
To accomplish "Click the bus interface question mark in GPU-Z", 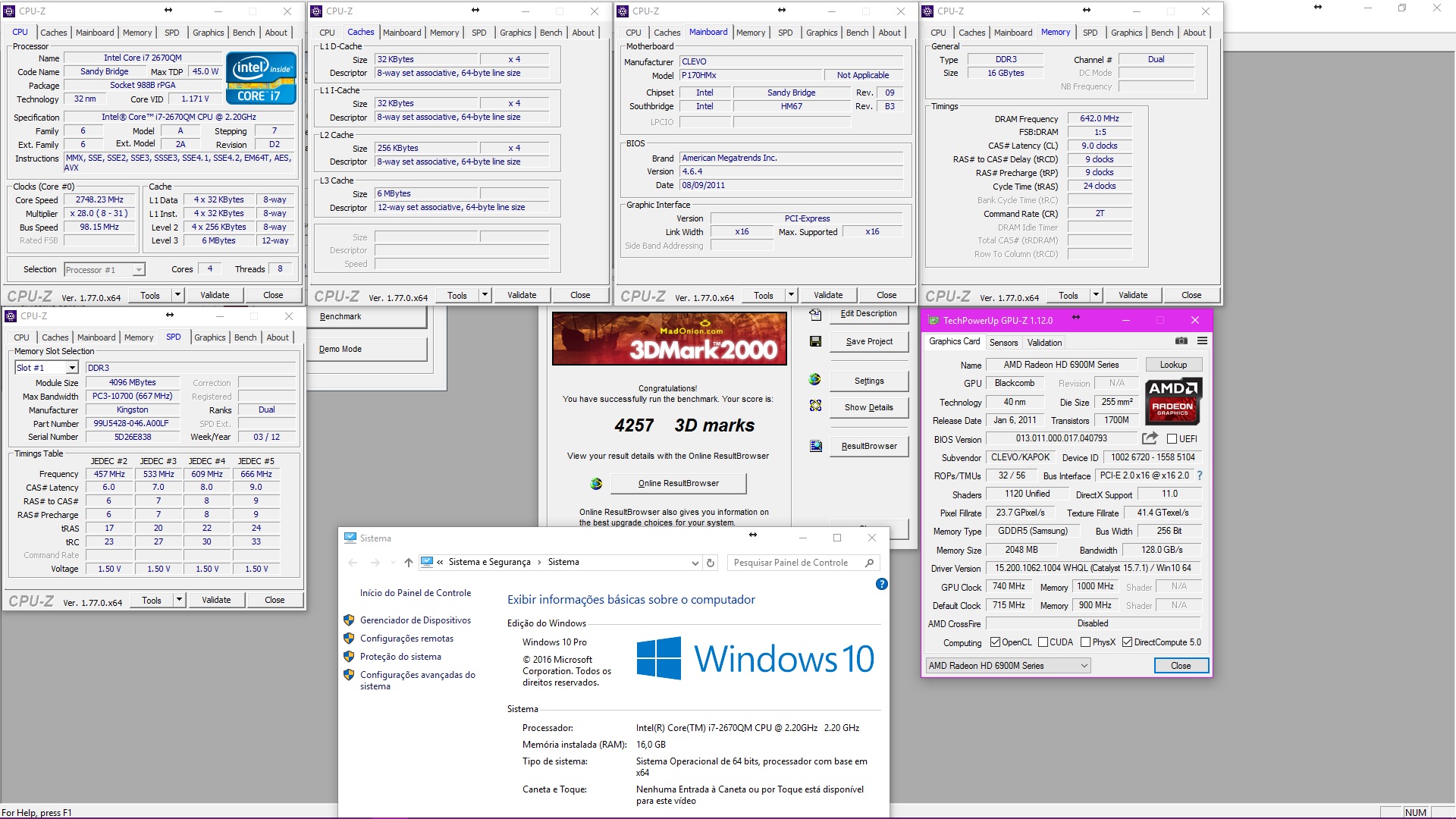I will (1200, 475).
